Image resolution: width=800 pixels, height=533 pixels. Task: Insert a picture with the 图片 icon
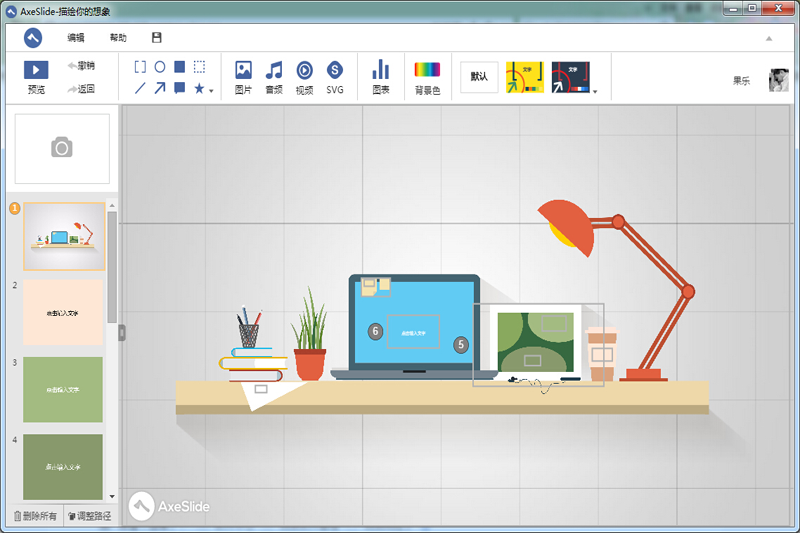coord(243,70)
